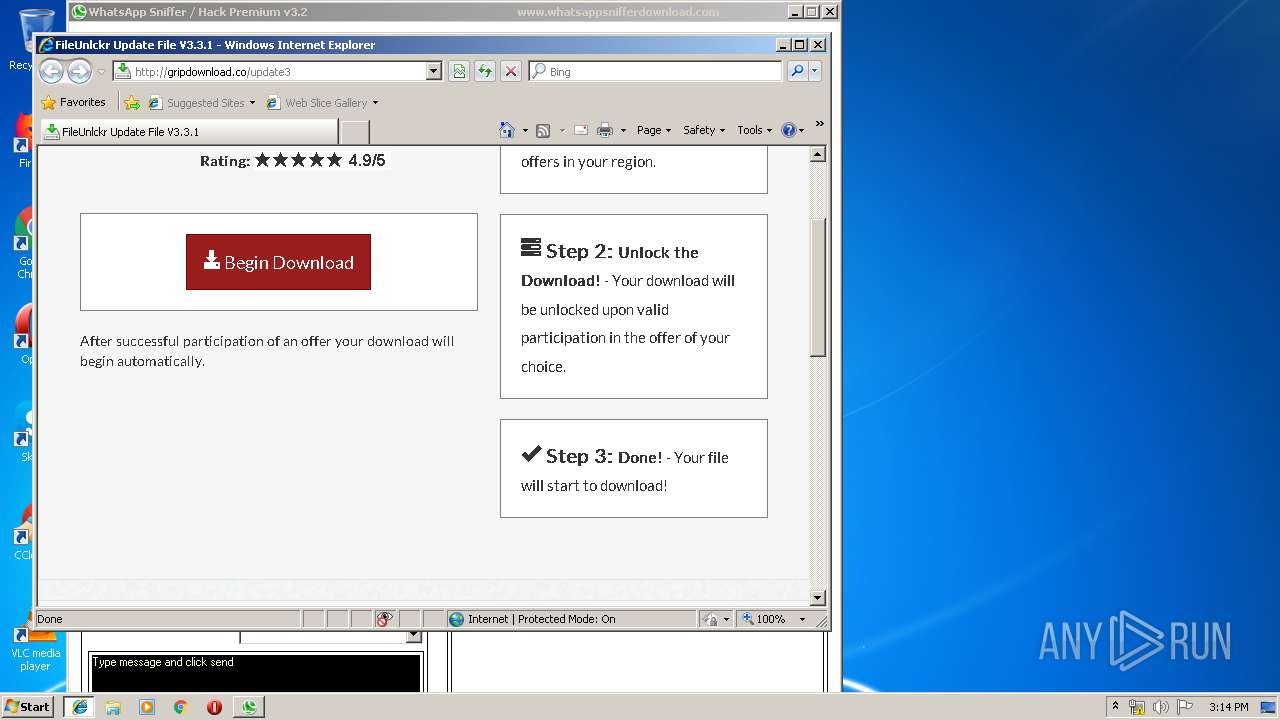Open Windows Media Player taskbar icon

(147, 707)
